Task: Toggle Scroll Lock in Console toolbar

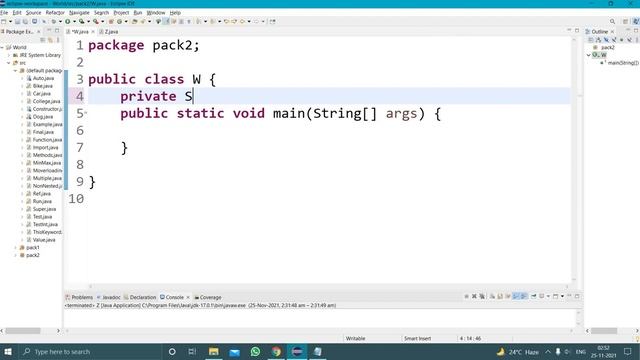Action: (x=500, y=296)
